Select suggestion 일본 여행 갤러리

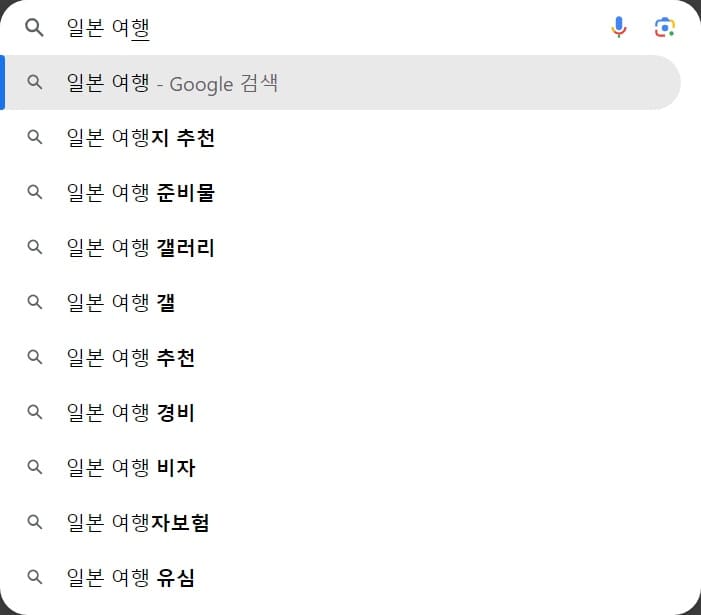(x=141, y=248)
